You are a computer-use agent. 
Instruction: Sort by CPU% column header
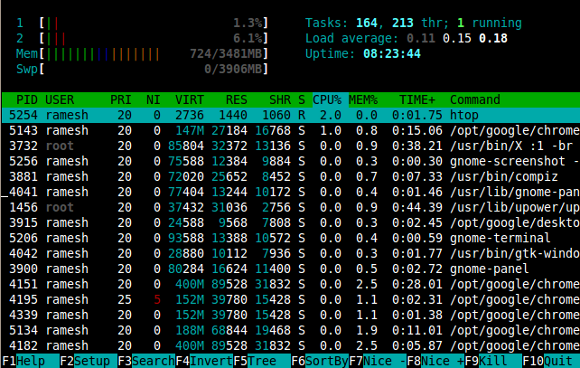(327, 100)
